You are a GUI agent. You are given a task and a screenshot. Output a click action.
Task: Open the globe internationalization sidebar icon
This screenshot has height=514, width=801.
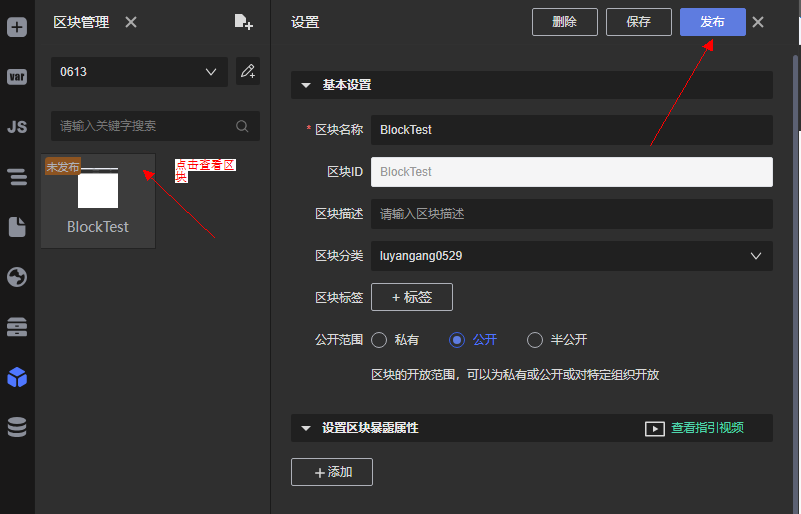[x=17, y=277]
